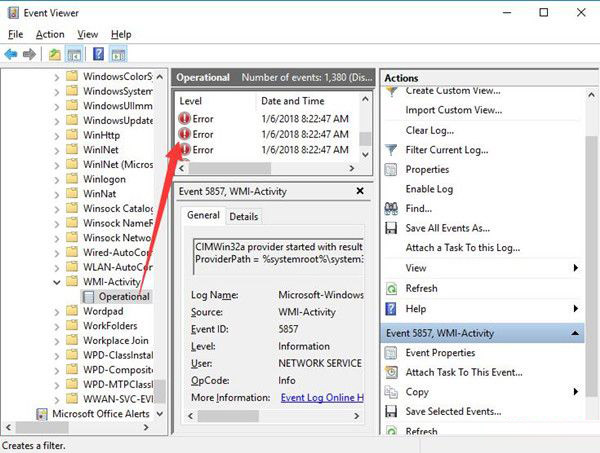Click the event details horizontal scrollbar thumb
The height and width of the screenshot is (453, 600).
228,416
